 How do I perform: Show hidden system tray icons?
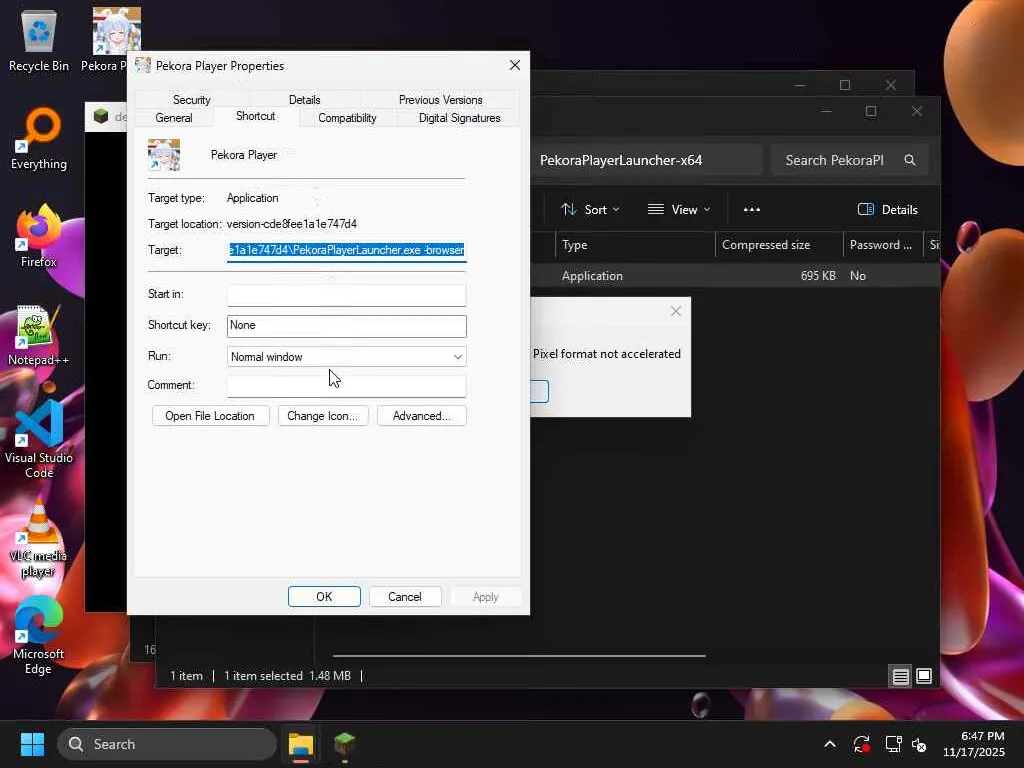pyautogui.click(x=829, y=744)
